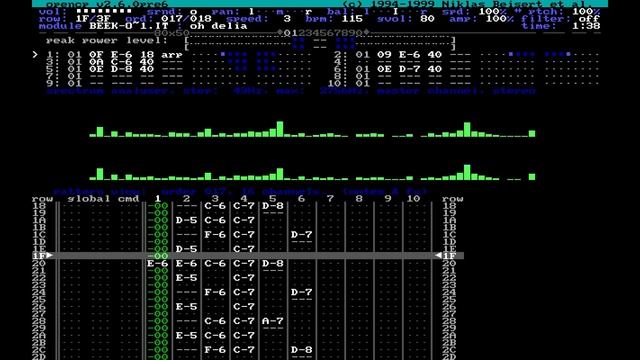Click the filter off setting
The image size is (640, 360).
589,19
